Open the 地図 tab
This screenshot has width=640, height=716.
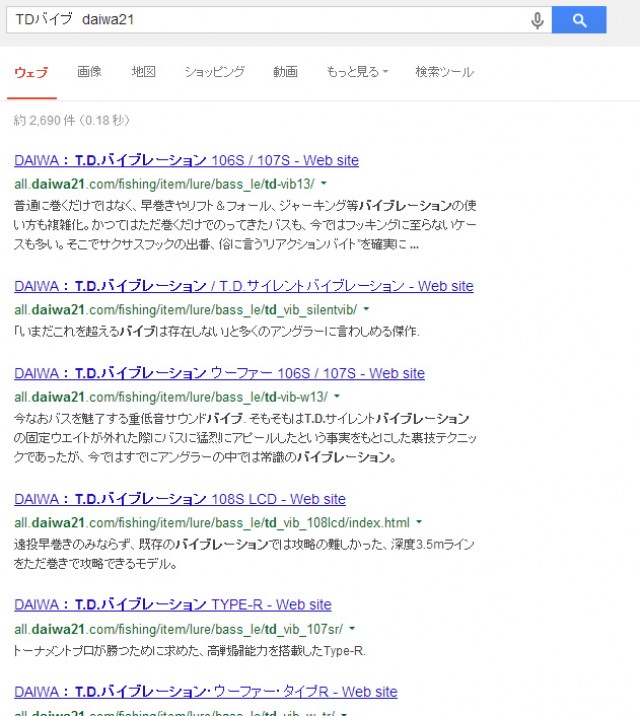pos(144,72)
